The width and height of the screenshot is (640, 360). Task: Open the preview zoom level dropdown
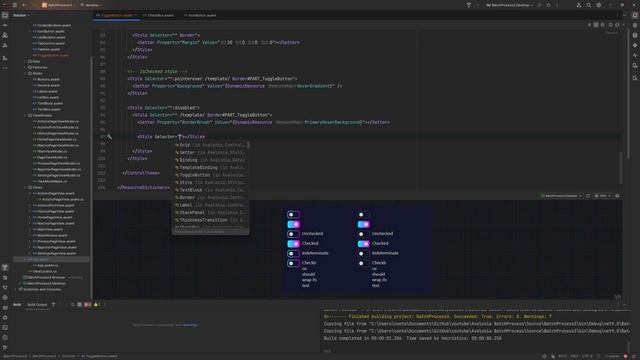602,196
